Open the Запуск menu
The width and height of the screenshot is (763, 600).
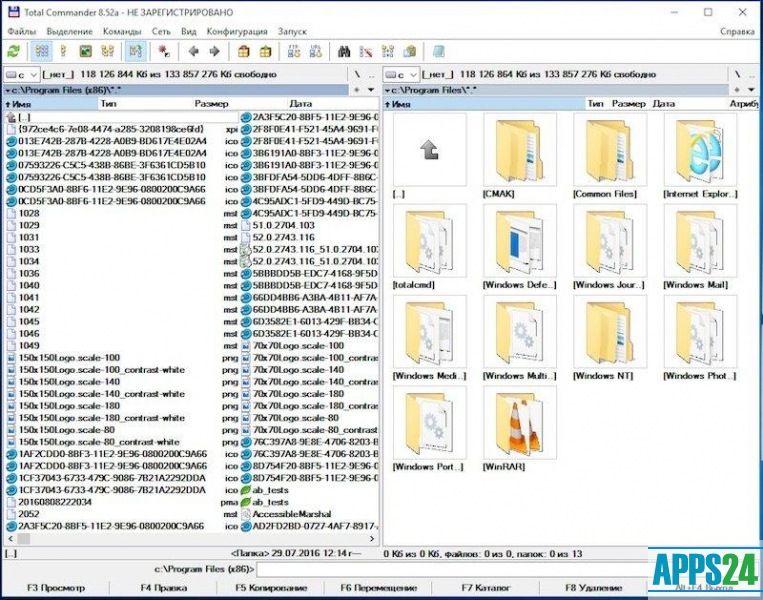coord(292,32)
